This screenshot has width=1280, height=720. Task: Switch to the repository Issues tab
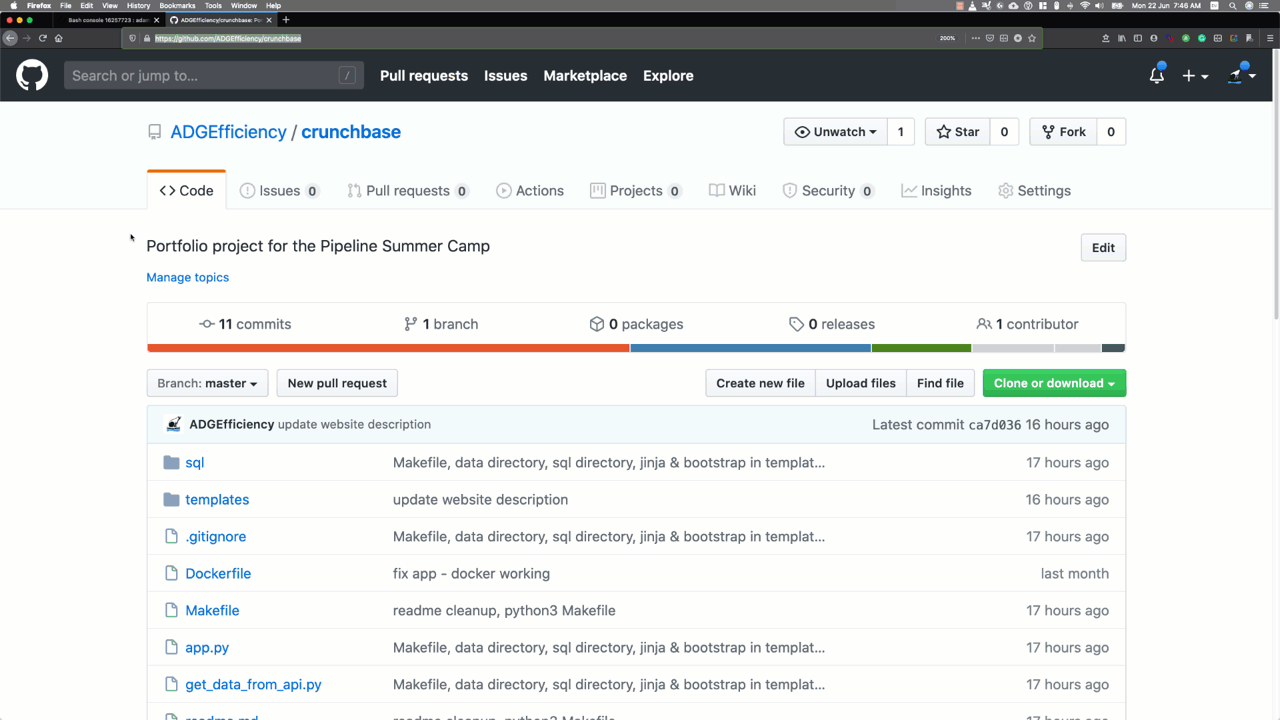(279, 190)
